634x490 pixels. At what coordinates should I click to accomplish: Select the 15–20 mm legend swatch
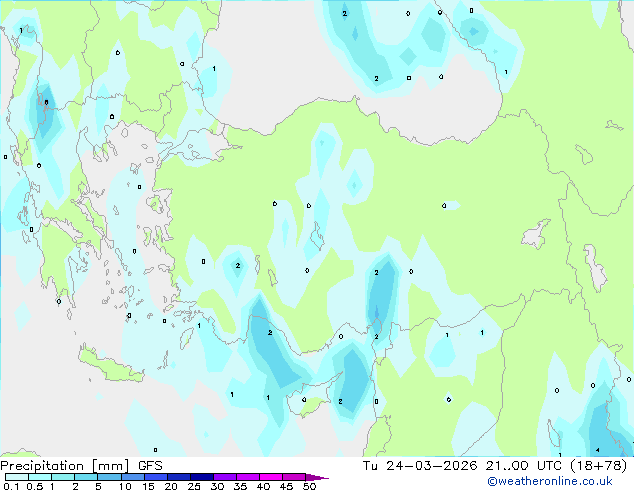pos(155,477)
